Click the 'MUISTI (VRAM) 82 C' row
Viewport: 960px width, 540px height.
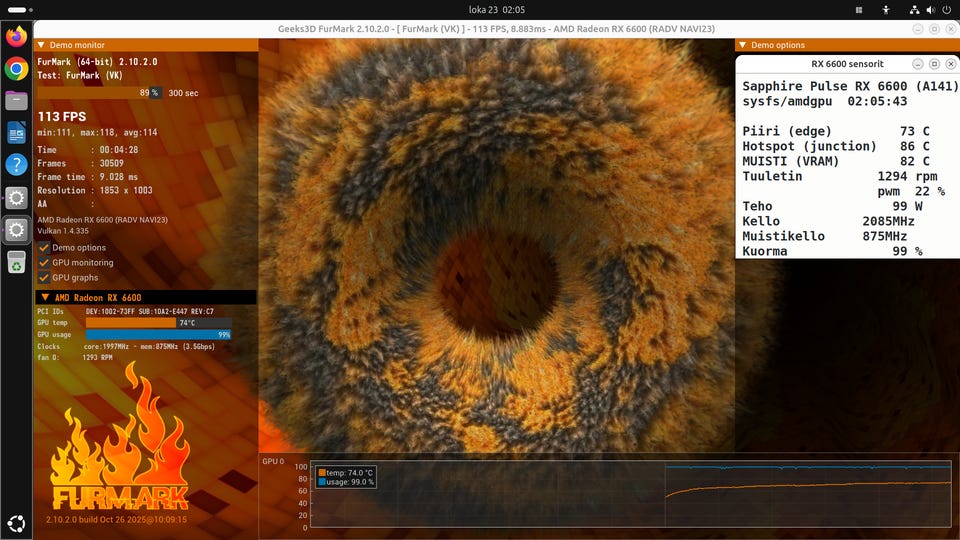[836, 161]
